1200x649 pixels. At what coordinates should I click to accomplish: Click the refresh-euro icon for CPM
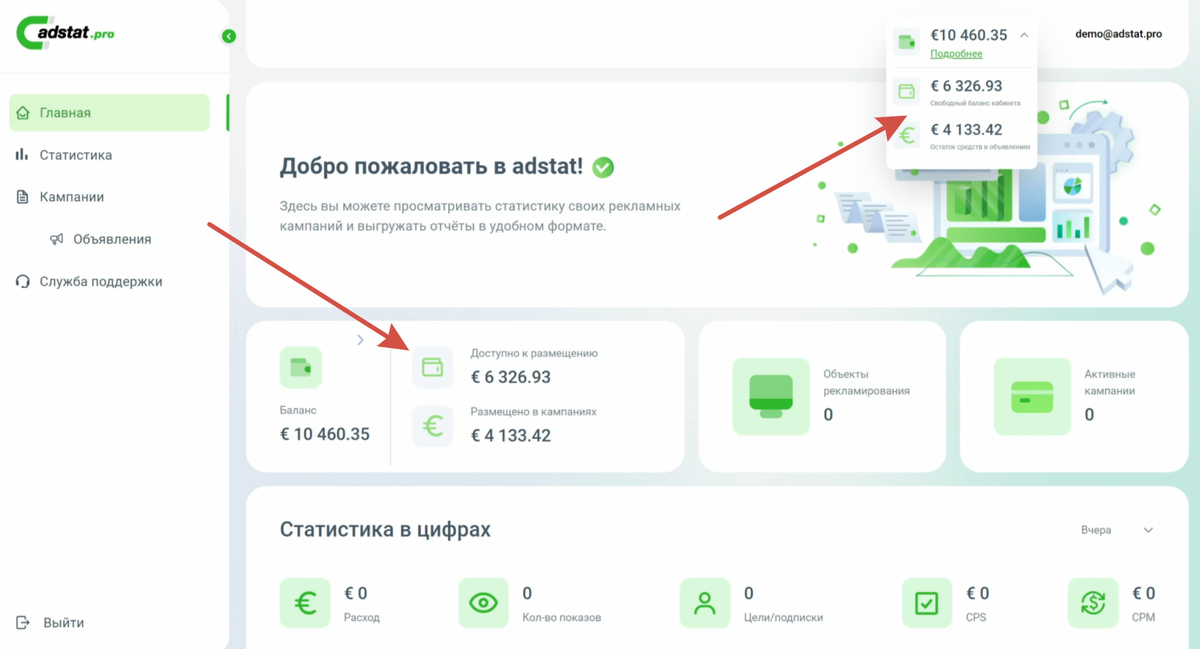pos(1093,603)
